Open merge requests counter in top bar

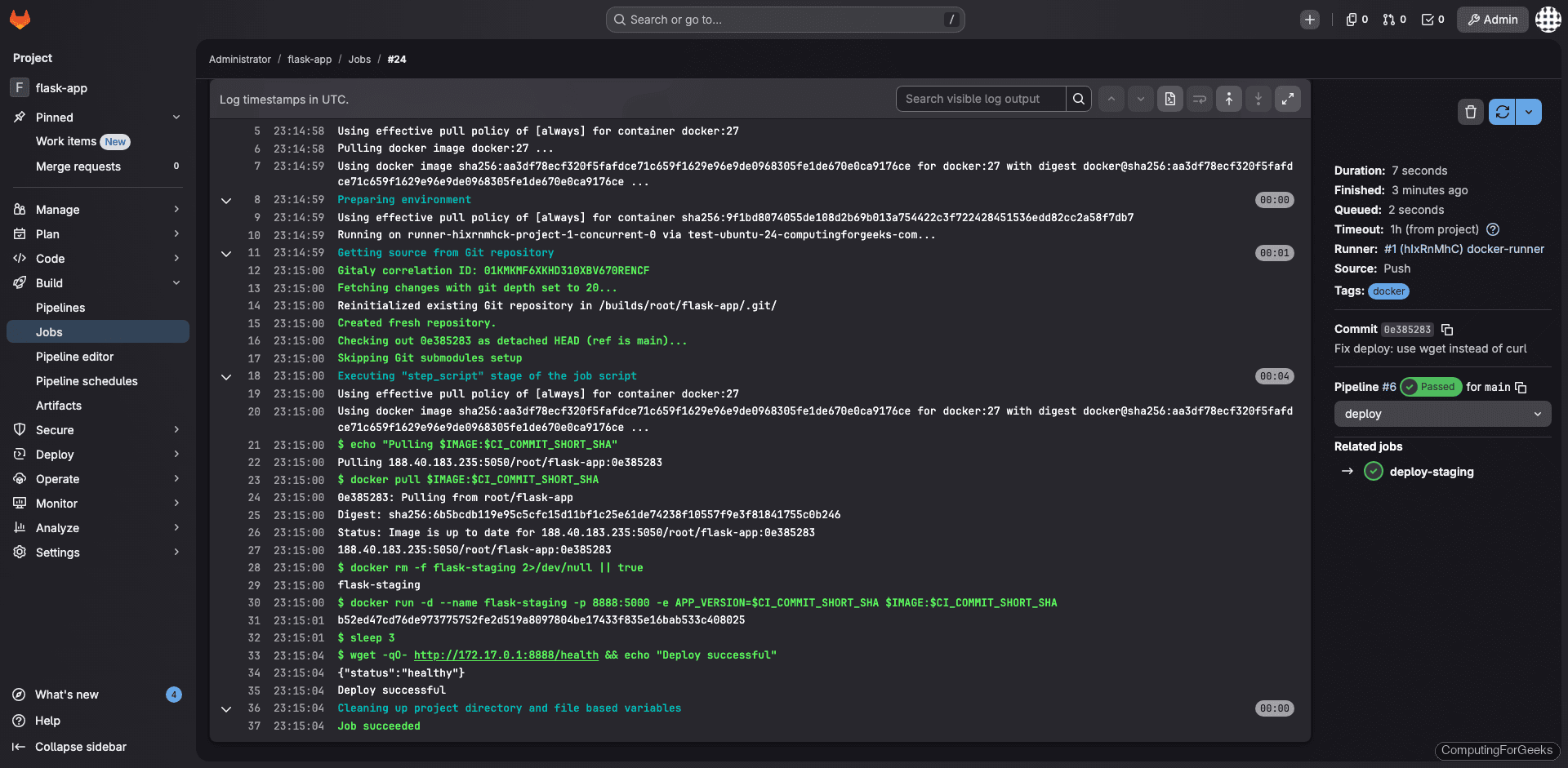(1394, 19)
